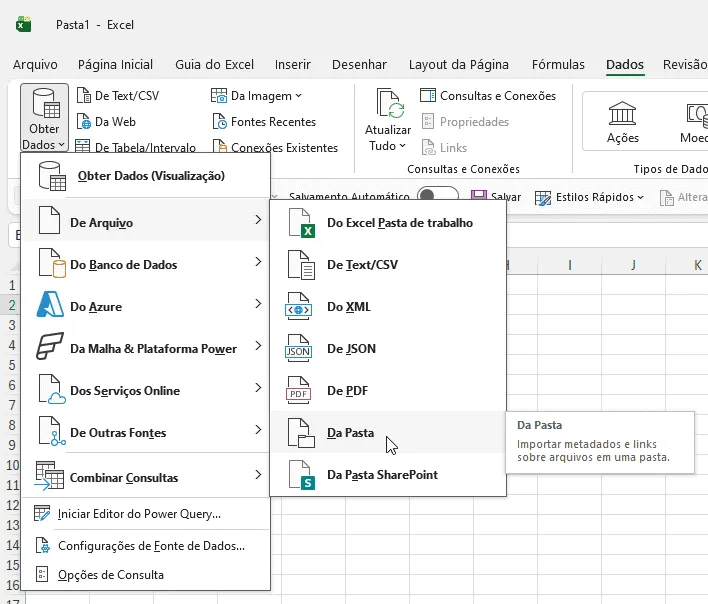Image resolution: width=708 pixels, height=604 pixels.
Task: Click the Dados ribbon tab
Action: (x=625, y=65)
